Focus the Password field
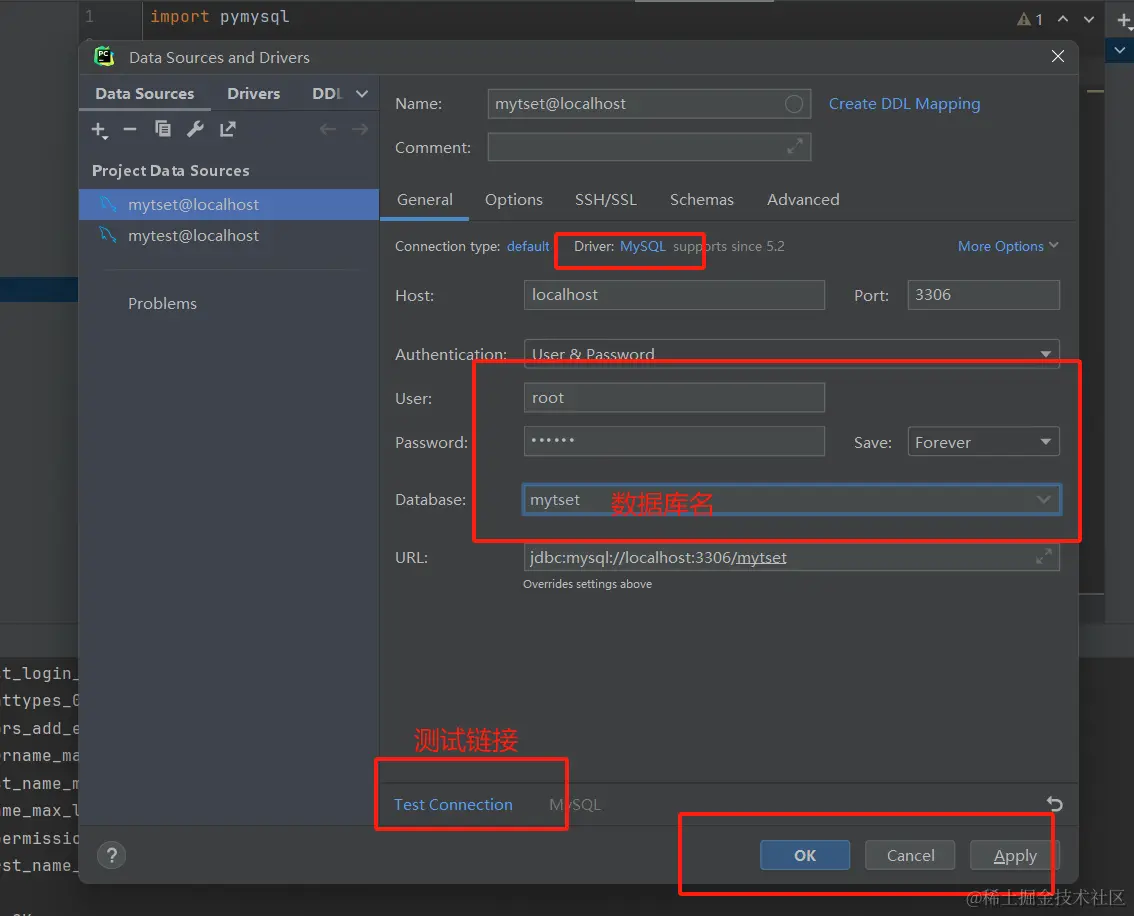Screen dimensions: 1134x916 coord(674,441)
